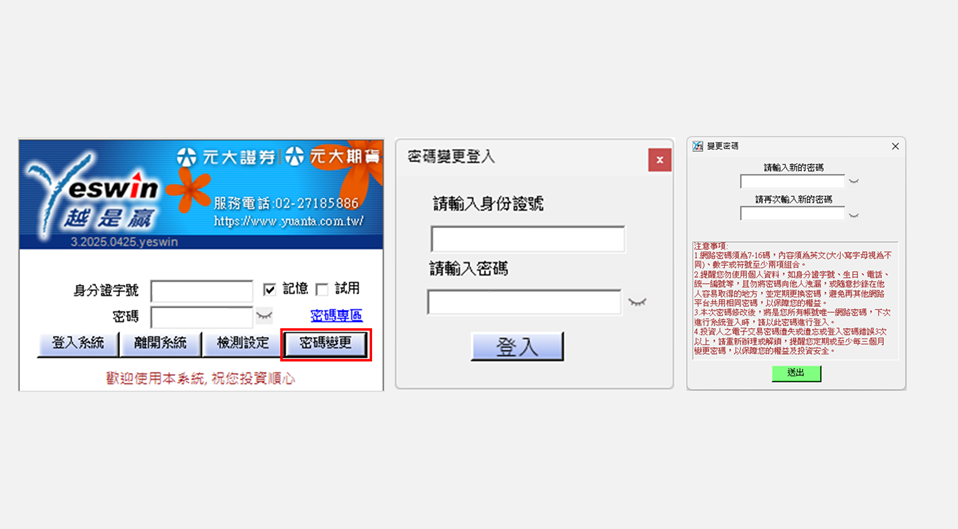Viewport: 958px width, 529px height.
Task: Click the 密碼變更 button
Action: click(x=326, y=344)
